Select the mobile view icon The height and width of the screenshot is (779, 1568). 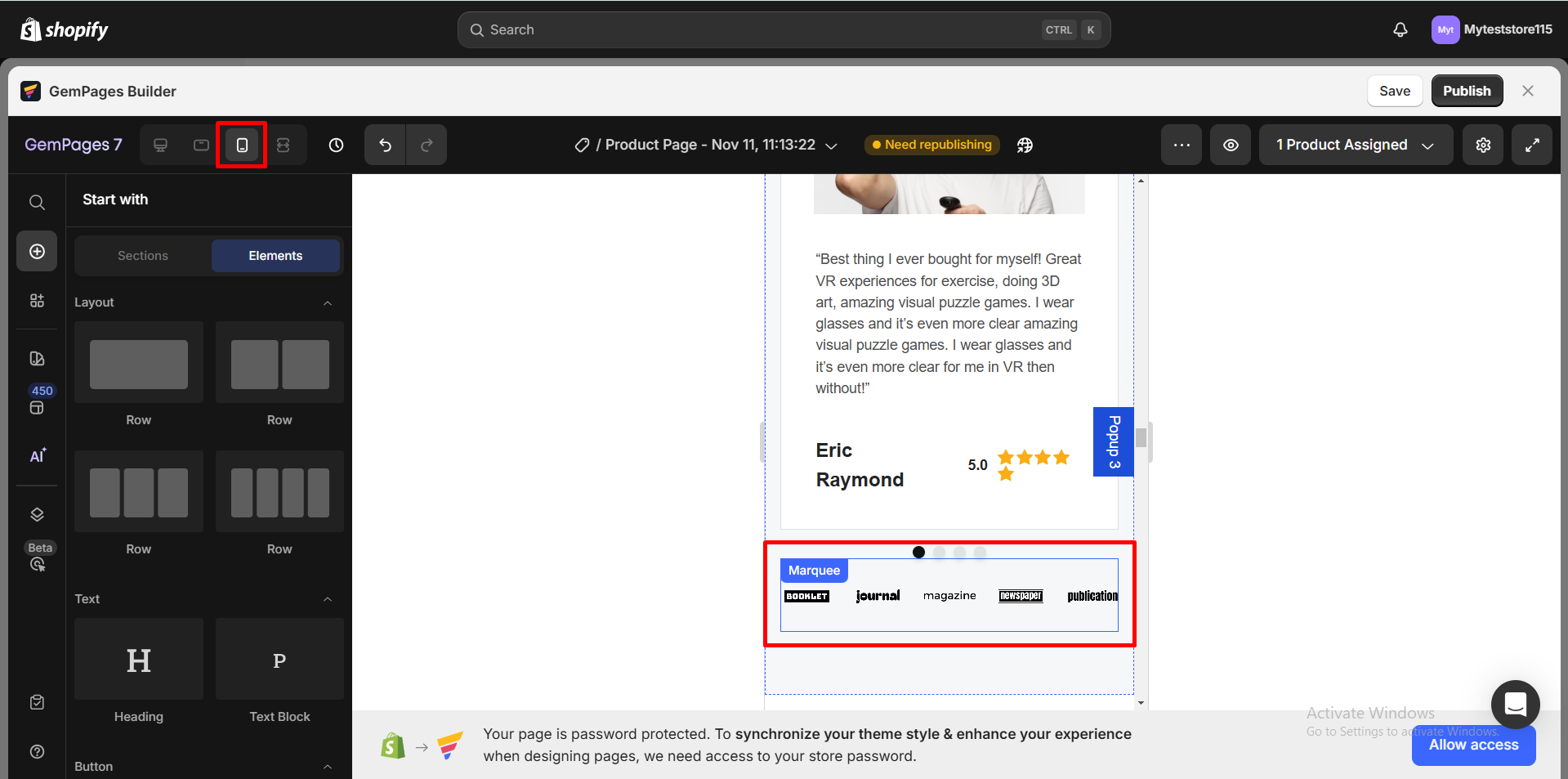click(x=242, y=145)
